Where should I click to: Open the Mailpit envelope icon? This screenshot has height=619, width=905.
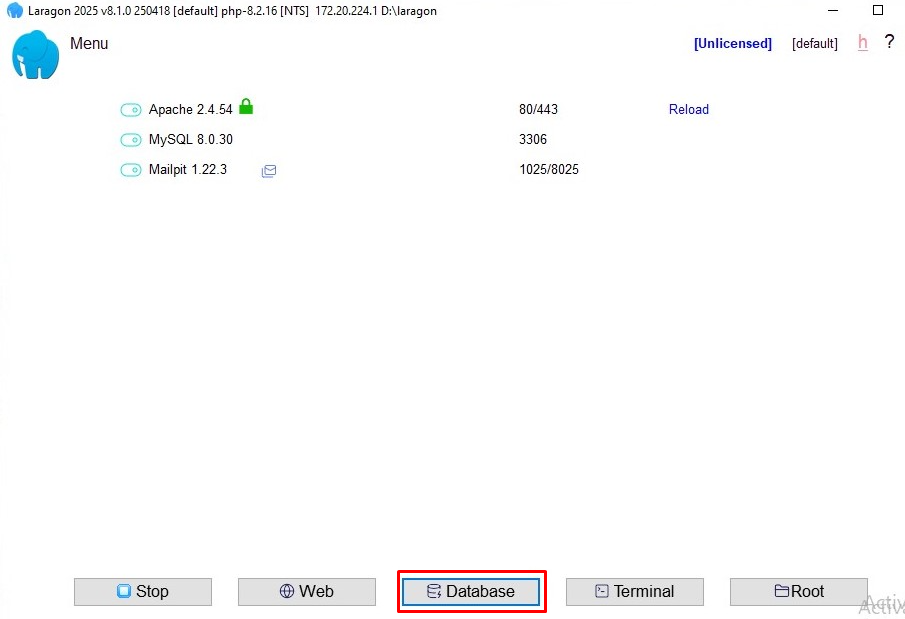tap(269, 171)
